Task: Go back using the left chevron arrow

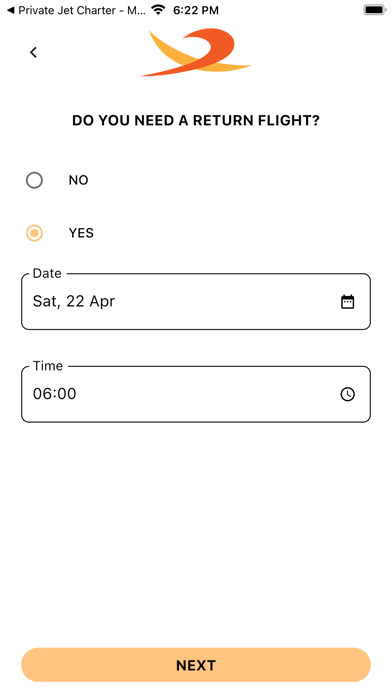Action: click(33, 52)
